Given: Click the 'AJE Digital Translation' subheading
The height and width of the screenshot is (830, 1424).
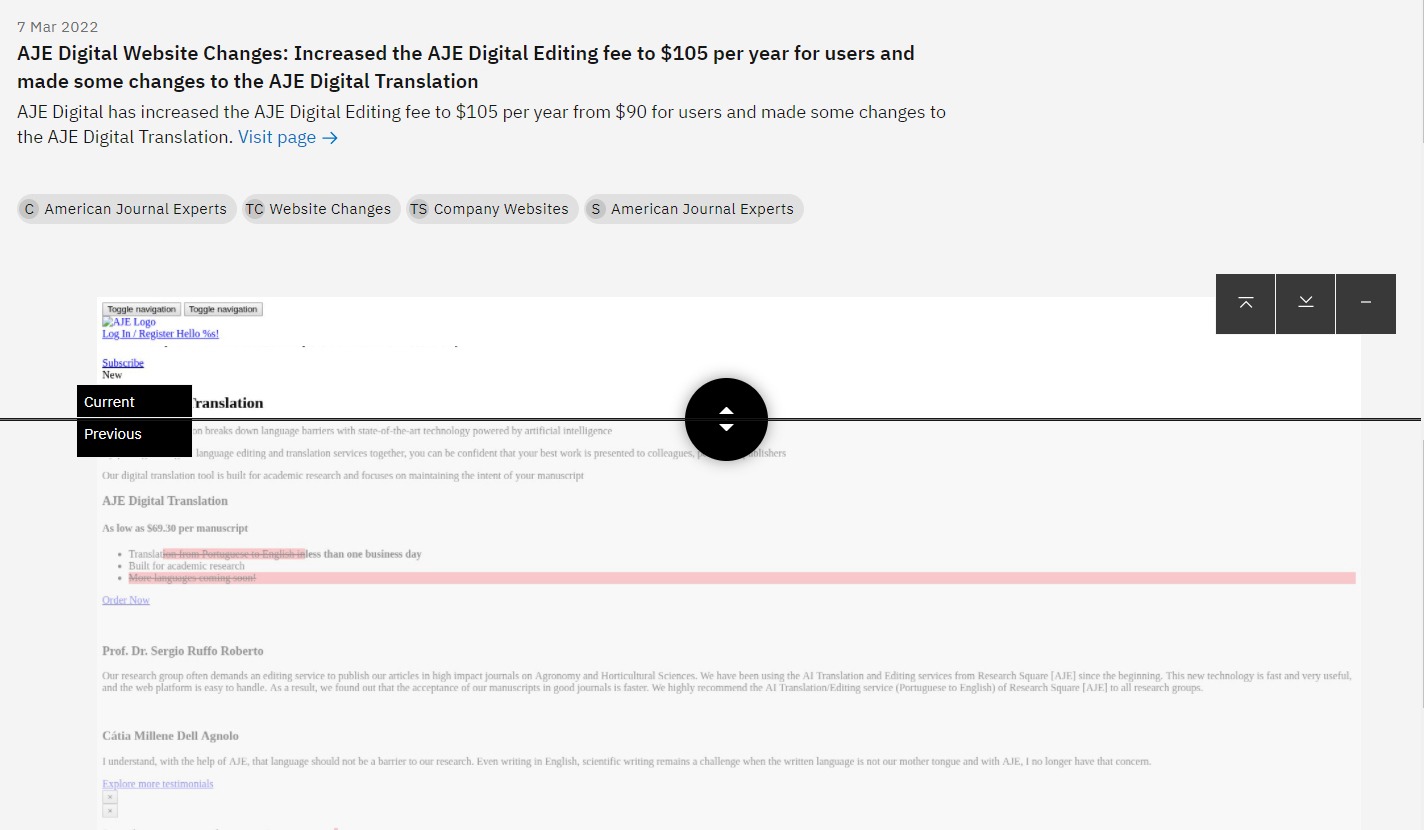Looking at the screenshot, I should pyautogui.click(x=165, y=501).
